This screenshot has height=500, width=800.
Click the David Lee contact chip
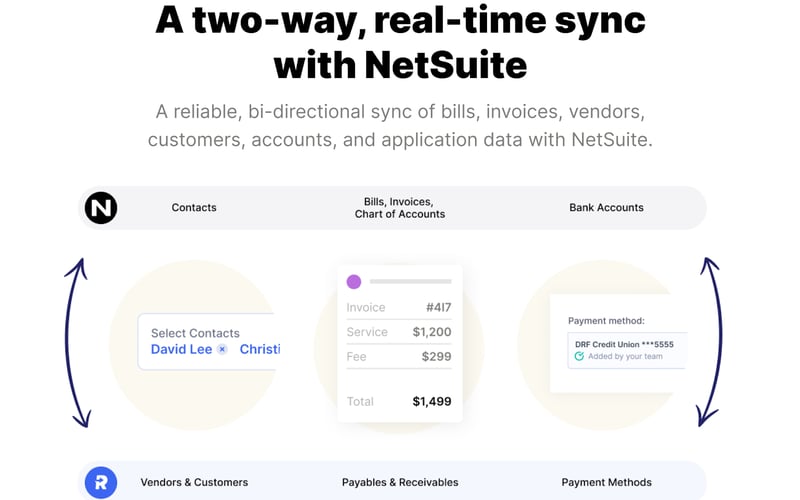(x=181, y=350)
